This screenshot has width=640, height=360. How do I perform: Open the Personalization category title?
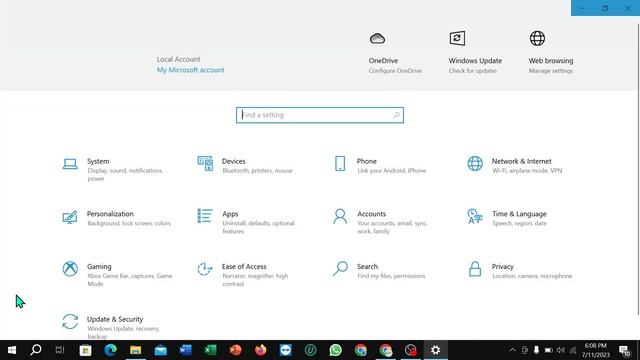click(x=110, y=214)
